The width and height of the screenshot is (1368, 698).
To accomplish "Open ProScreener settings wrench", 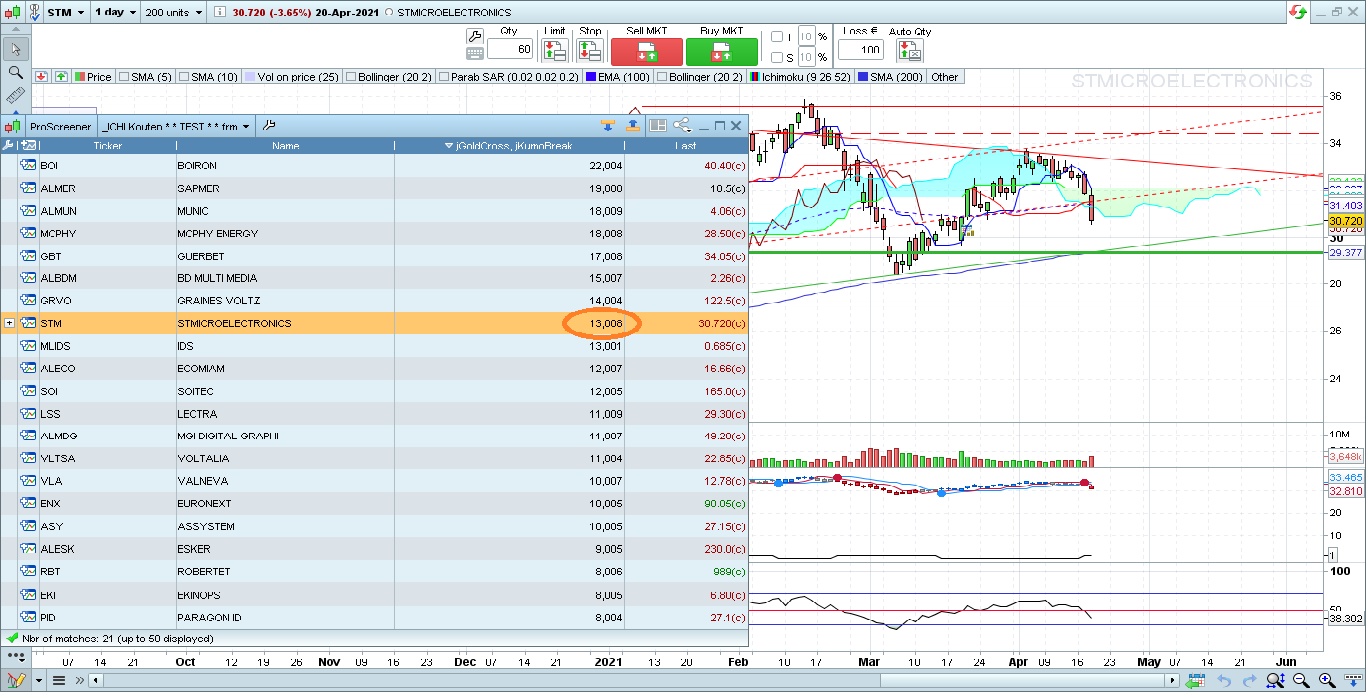I will 269,126.
